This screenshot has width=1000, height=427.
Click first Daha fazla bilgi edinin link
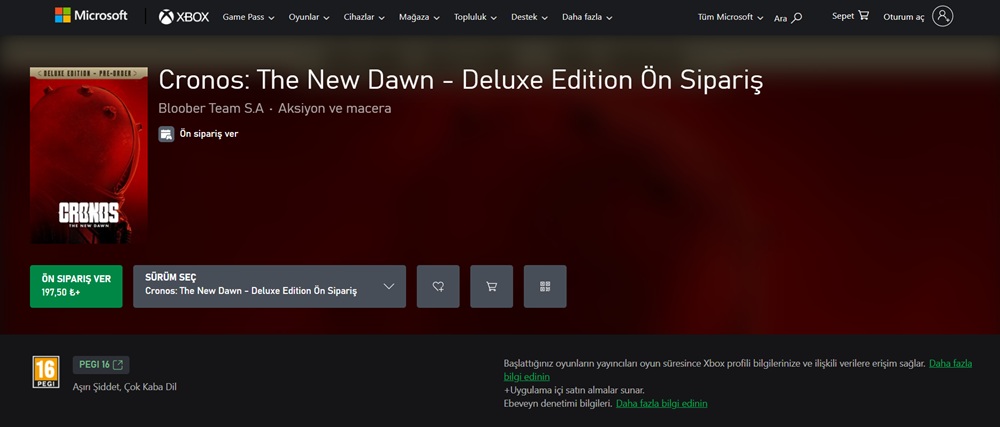tap(950, 363)
